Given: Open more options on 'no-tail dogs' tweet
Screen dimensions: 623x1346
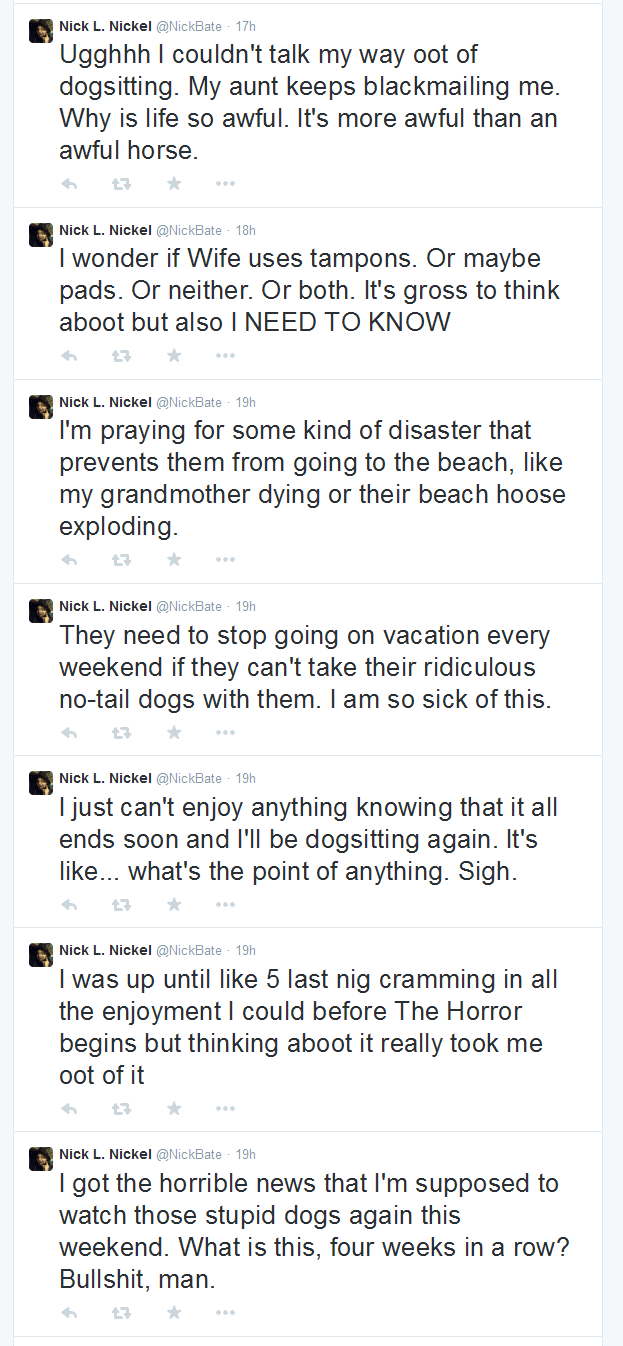Looking at the screenshot, I should click(225, 732).
